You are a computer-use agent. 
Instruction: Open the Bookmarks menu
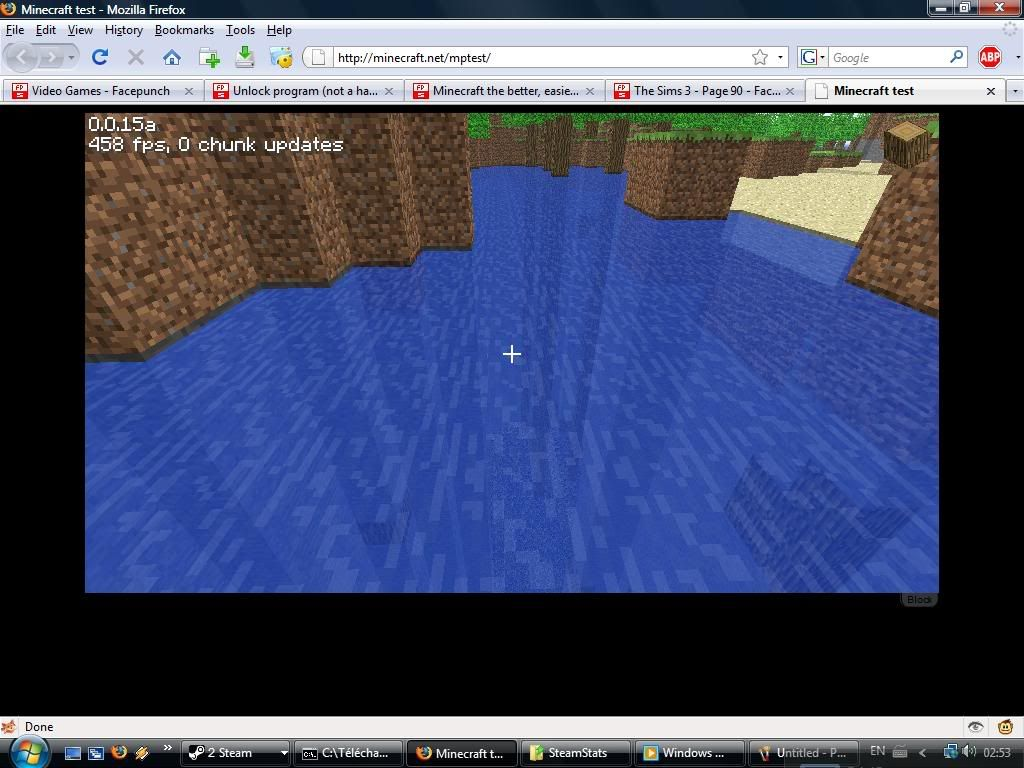pyautogui.click(x=184, y=30)
